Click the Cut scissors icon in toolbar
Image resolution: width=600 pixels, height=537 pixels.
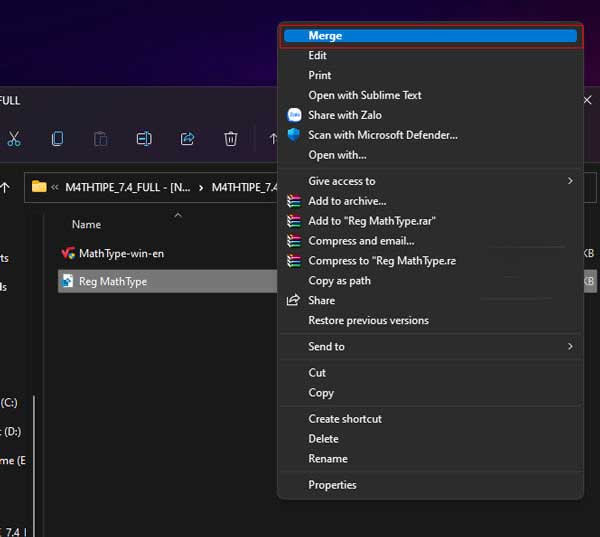tap(14, 139)
